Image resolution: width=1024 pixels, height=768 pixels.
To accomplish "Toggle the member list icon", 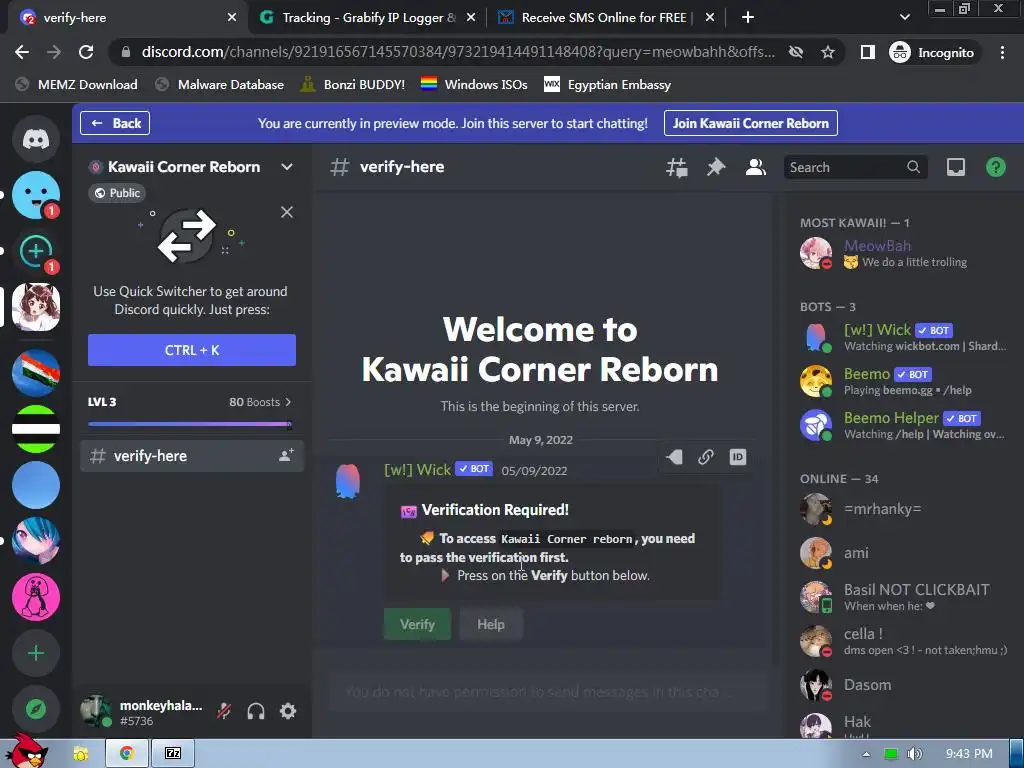I will [x=756, y=167].
